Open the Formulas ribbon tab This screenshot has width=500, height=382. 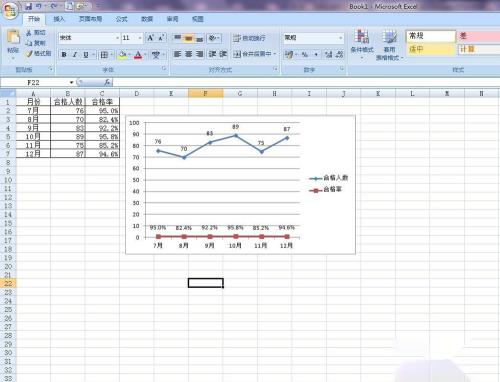[x=121, y=19]
